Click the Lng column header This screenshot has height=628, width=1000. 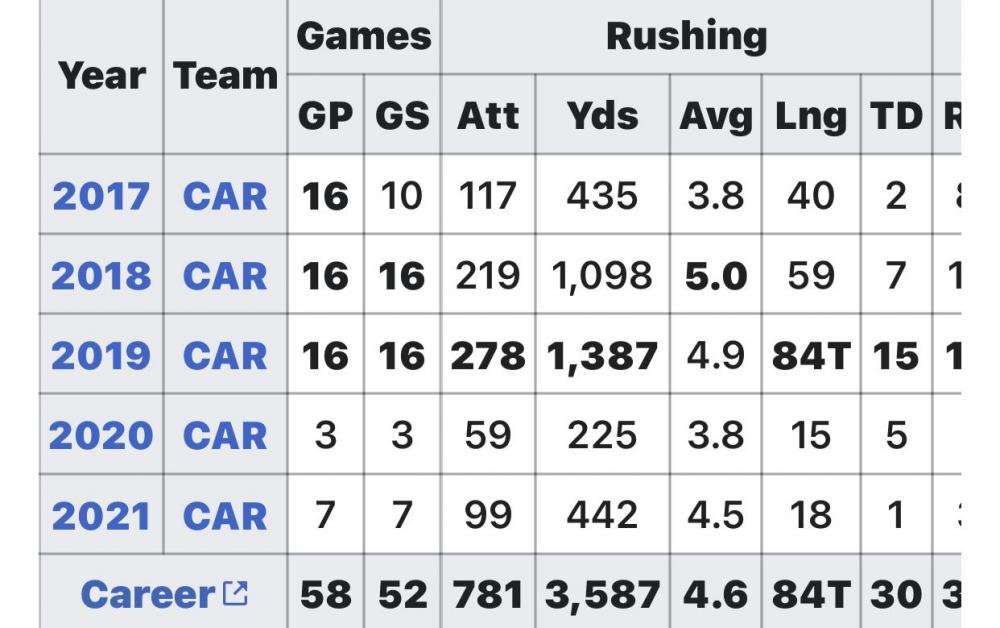[x=810, y=116]
